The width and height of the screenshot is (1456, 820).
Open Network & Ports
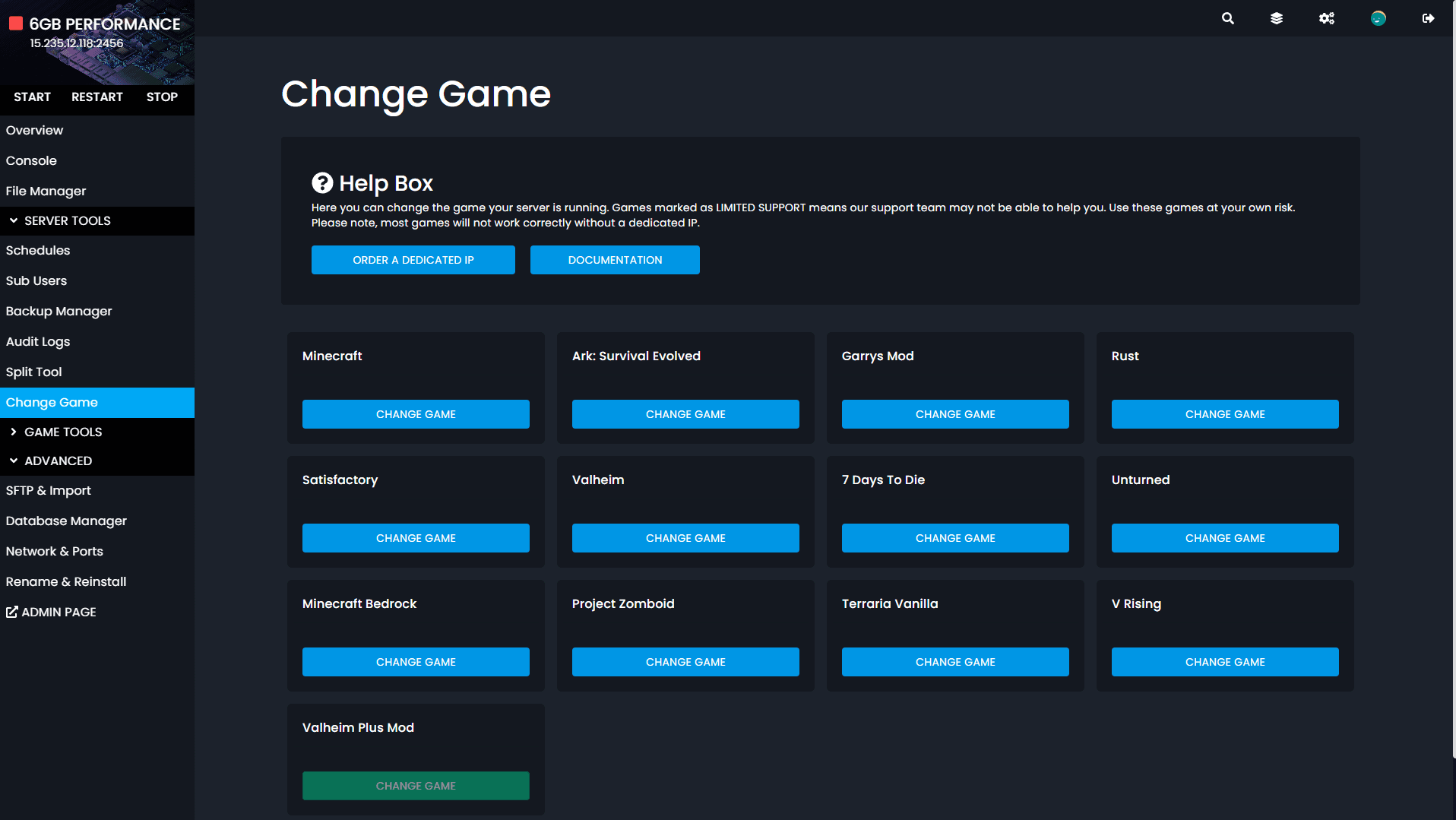[97, 551]
